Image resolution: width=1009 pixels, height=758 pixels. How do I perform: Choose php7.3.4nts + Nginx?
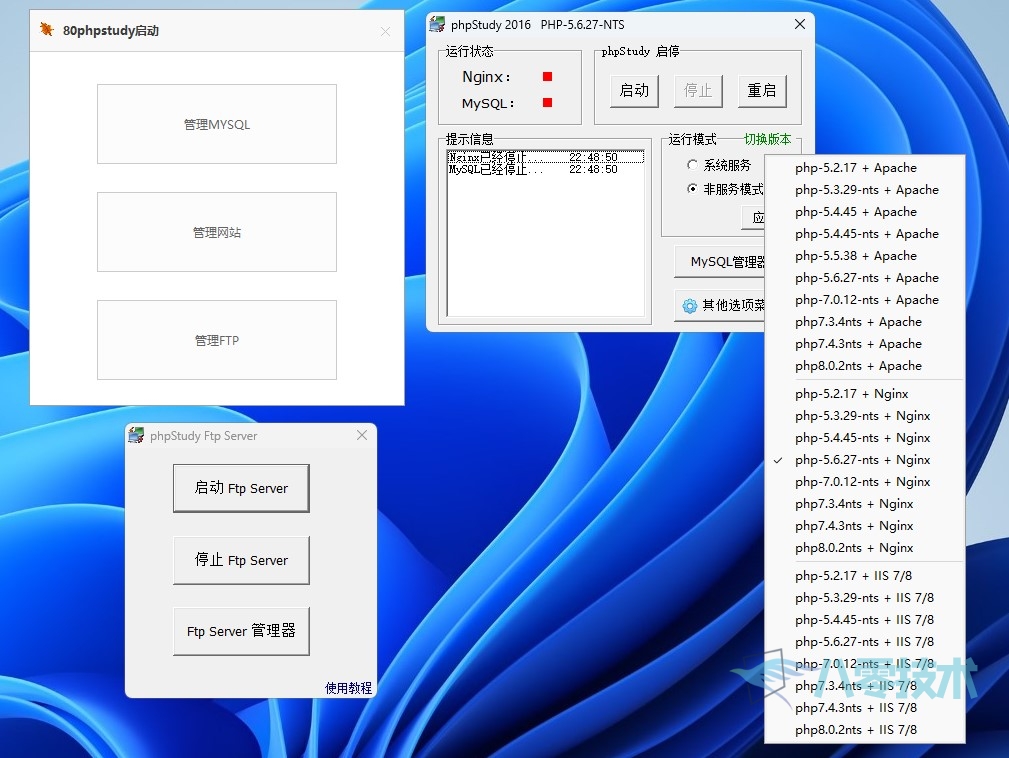click(x=865, y=504)
